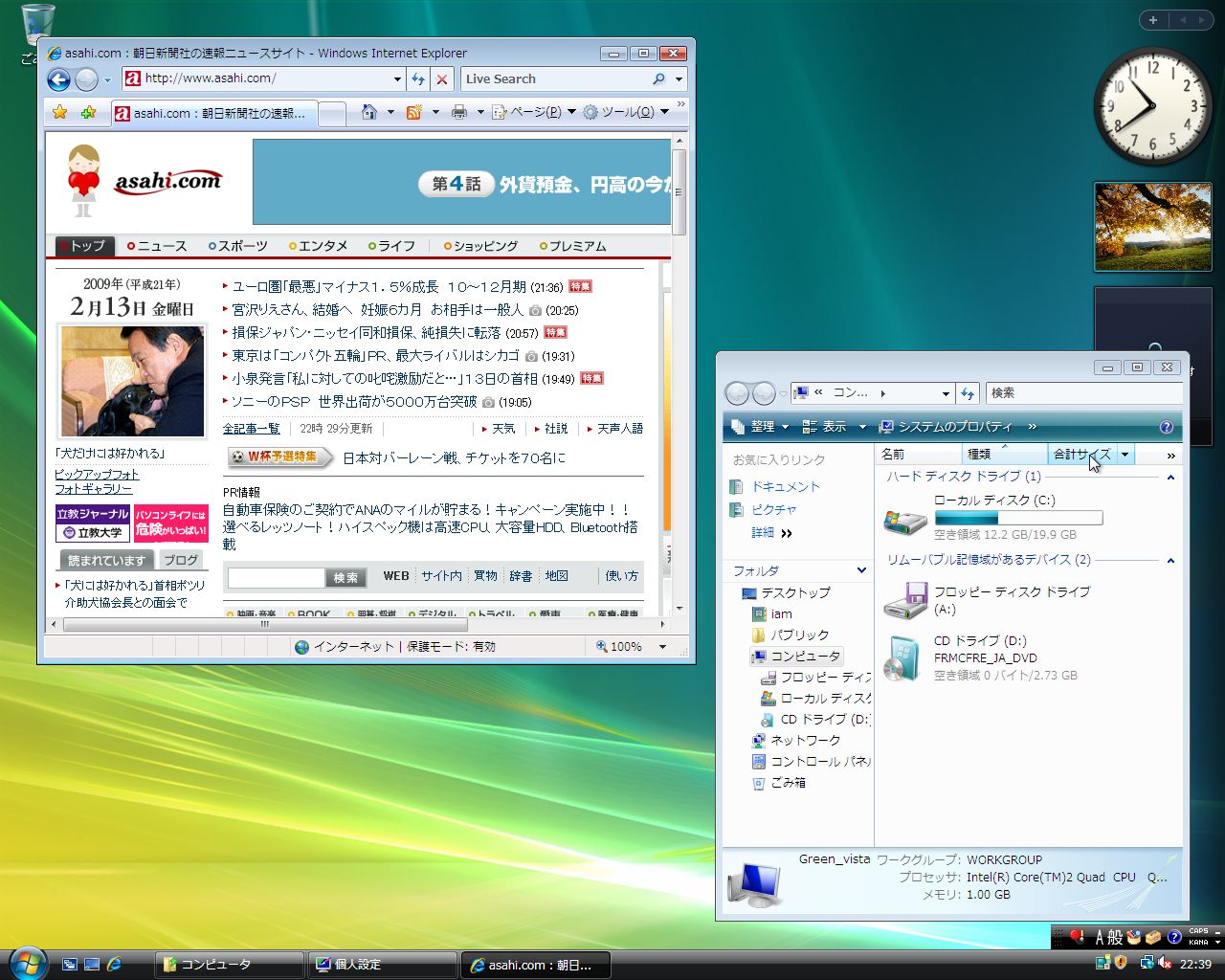Screen dimensions: 1225x980
Task: Open the Favorites Center star icon
Action: (60, 112)
